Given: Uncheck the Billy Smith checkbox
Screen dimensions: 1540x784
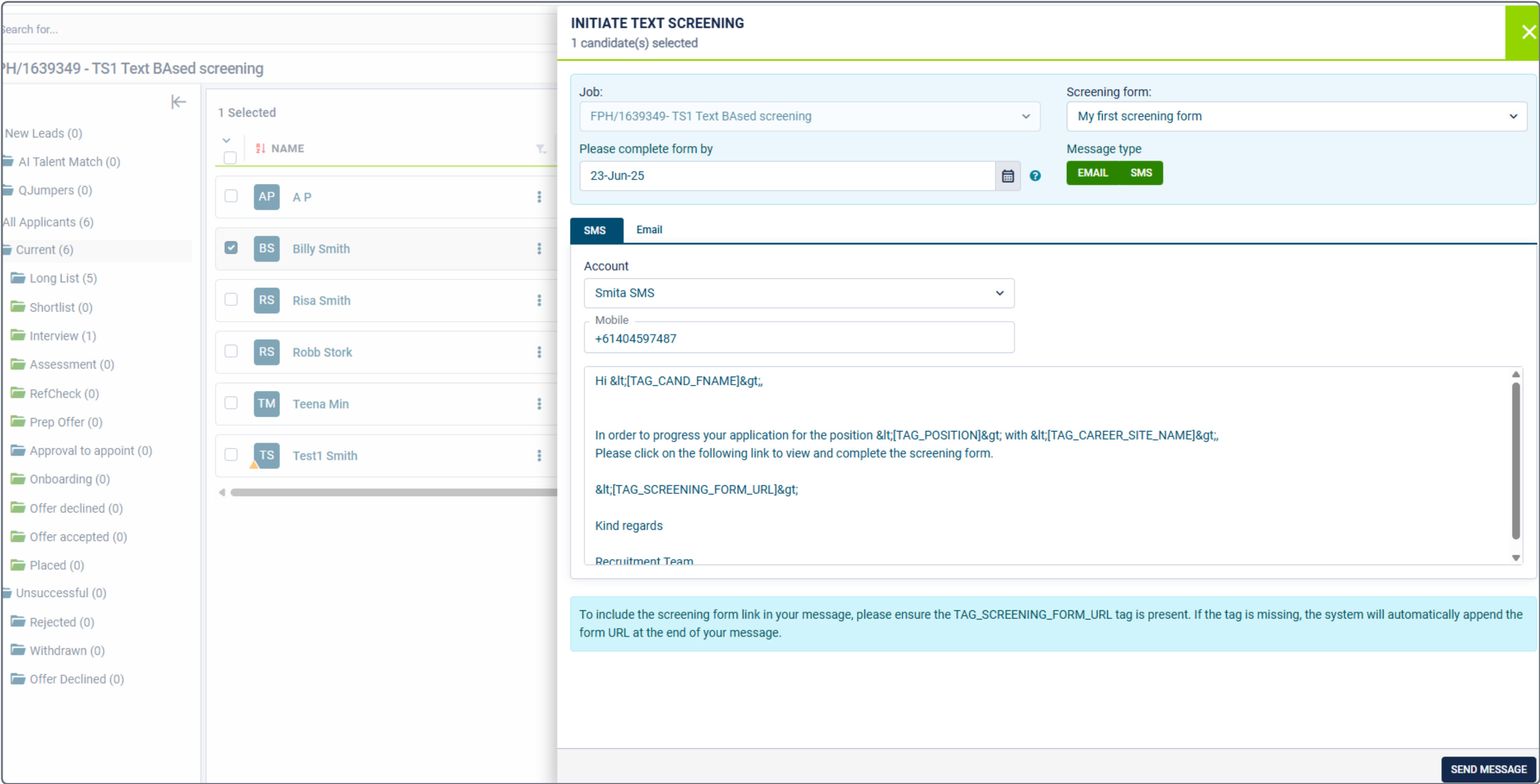Looking at the screenshot, I should click(x=231, y=247).
